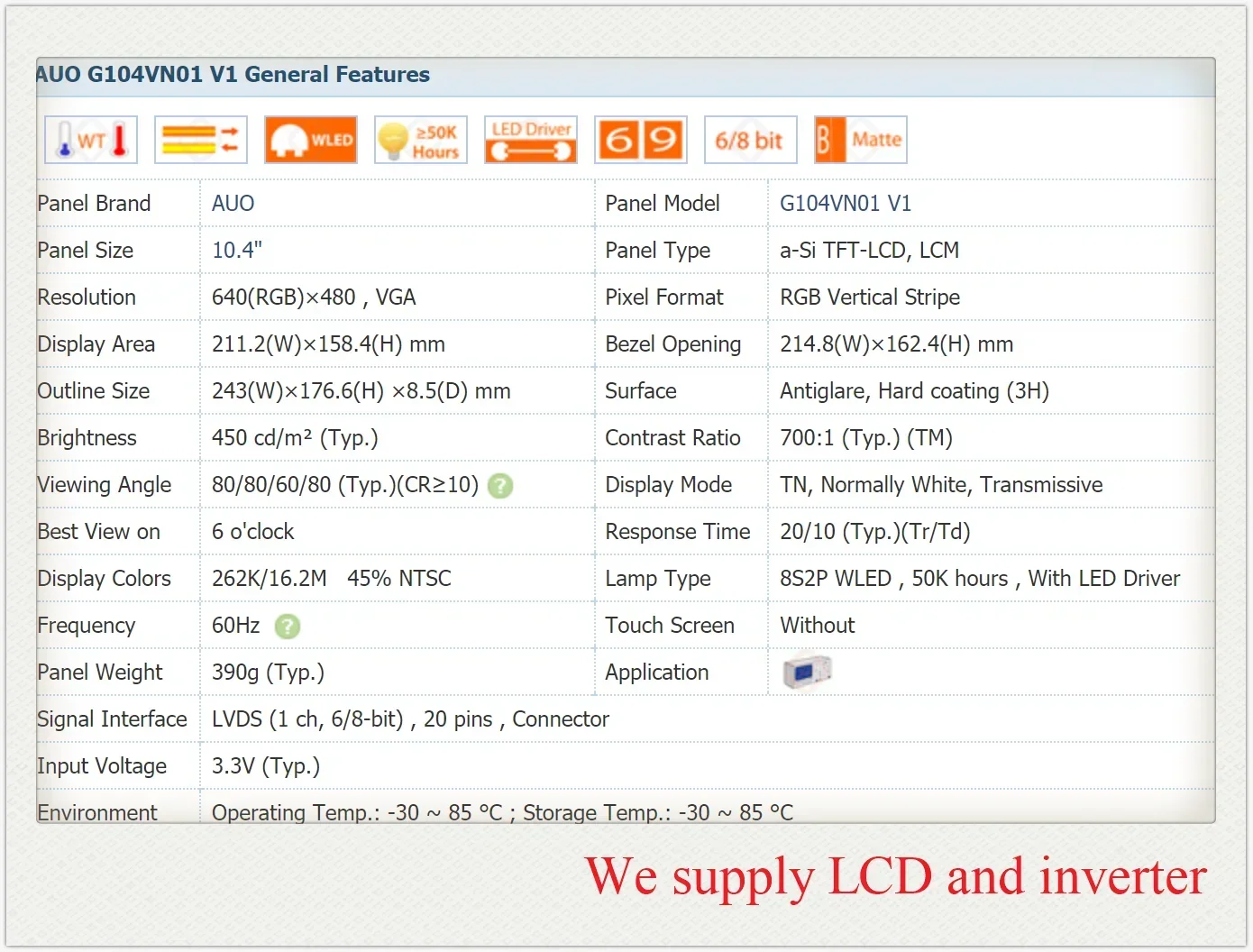Click the 'Signal Interface' row label
Image resolution: width=1253 pixels, height=952 pixels.
tap(112, 719)
